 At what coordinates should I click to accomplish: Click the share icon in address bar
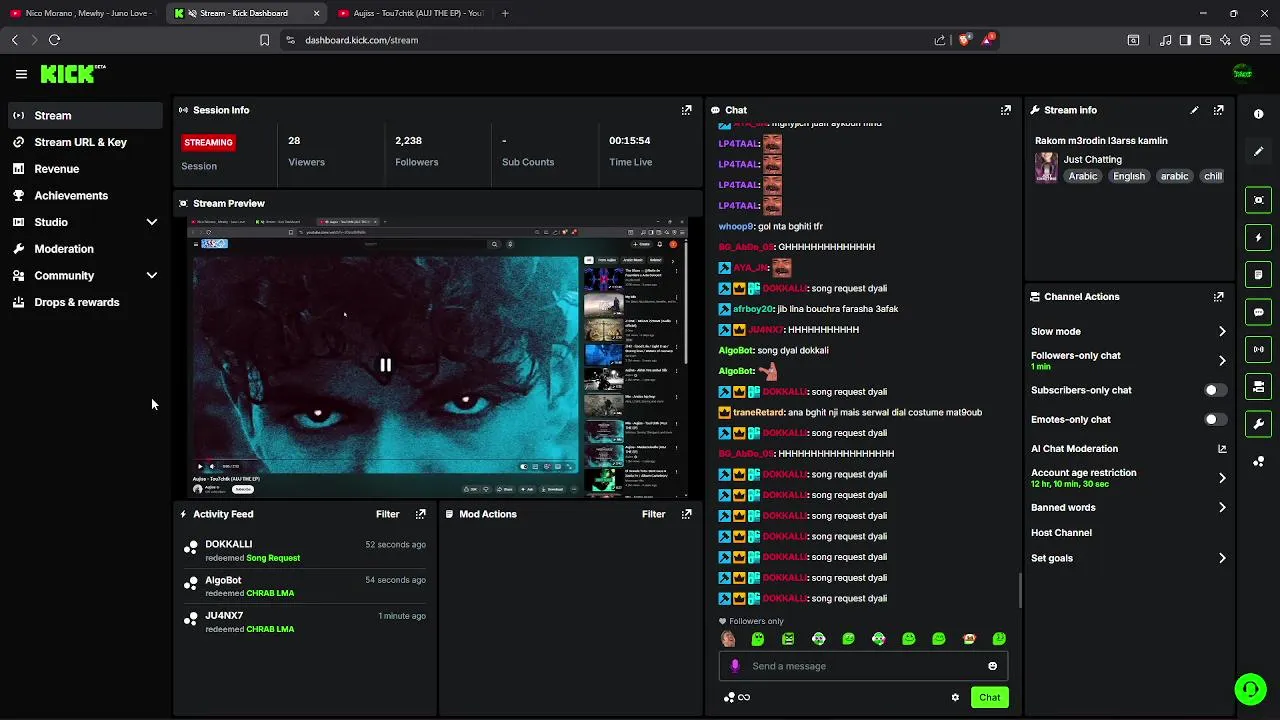tap(939, 40)
